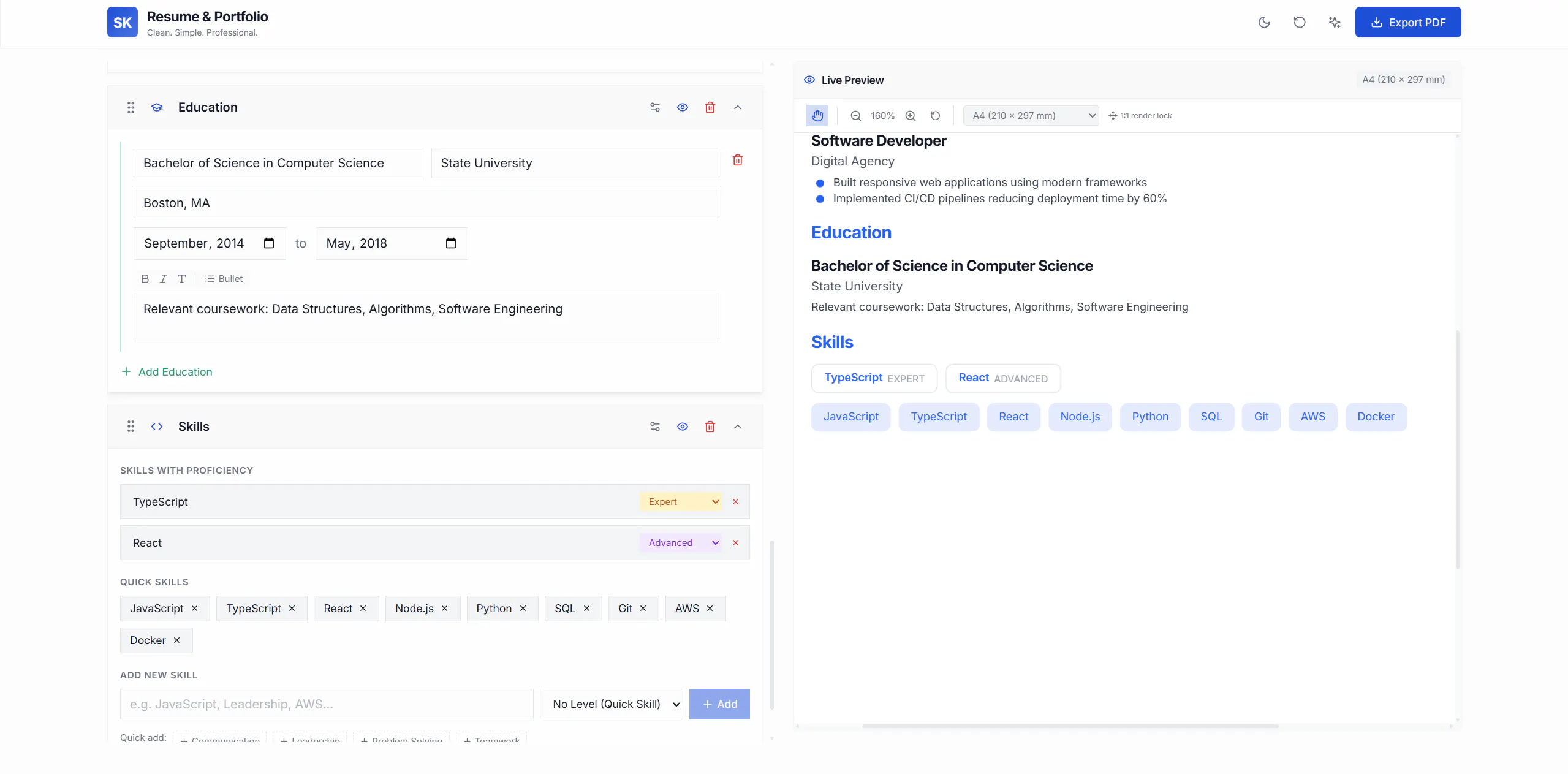The image size is (1568, 774).
Task: Click the Relevant coursework text area
Action: pyautogui.click(x=426, y=317)
